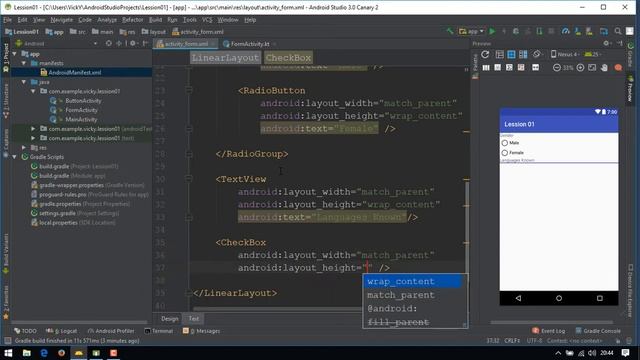Zoom out the layout preview
The image size is (640, 360).
click(x=556, y=68)
